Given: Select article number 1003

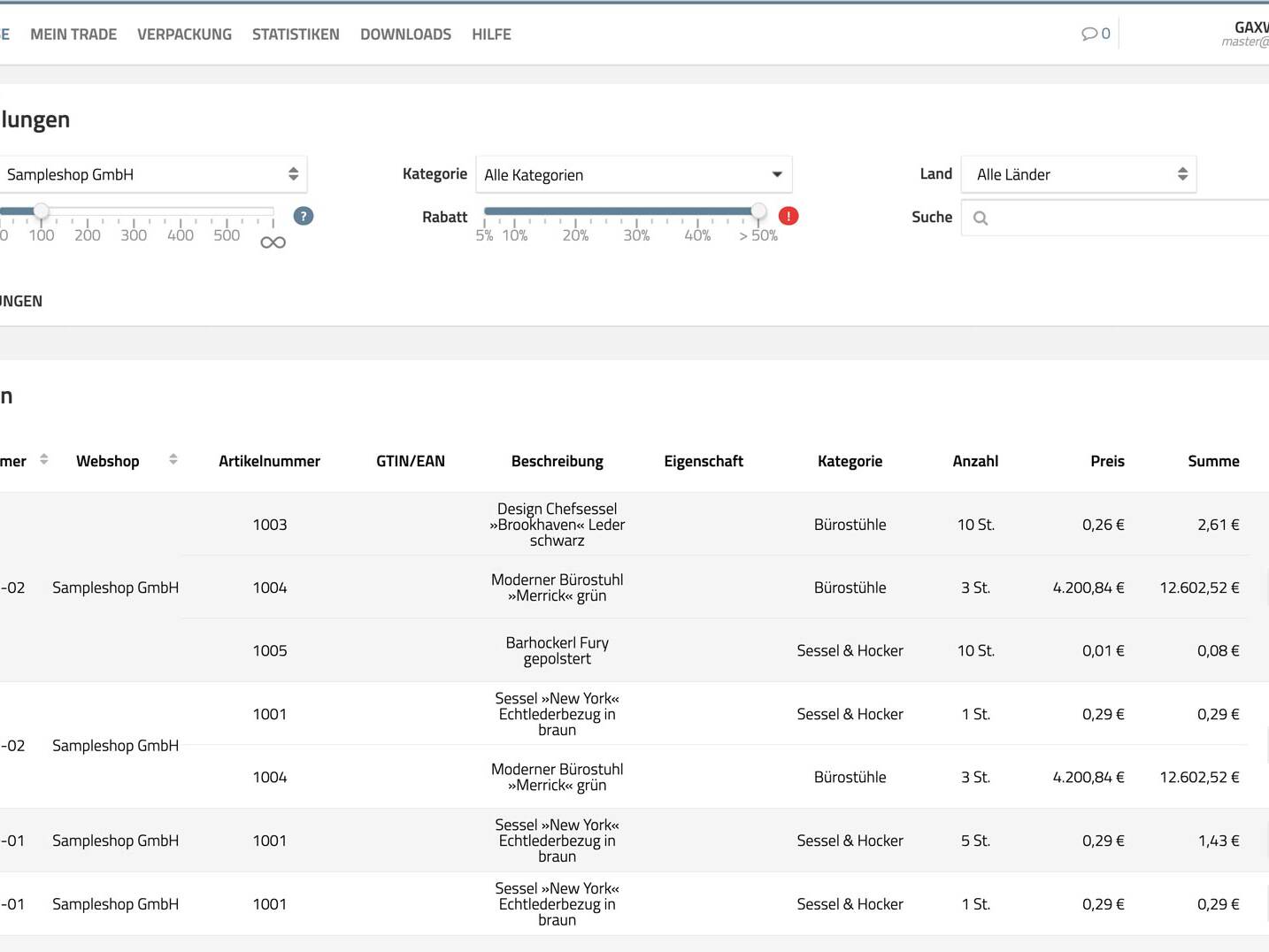Looking at the screenshot, I should (x=270, y=525).
